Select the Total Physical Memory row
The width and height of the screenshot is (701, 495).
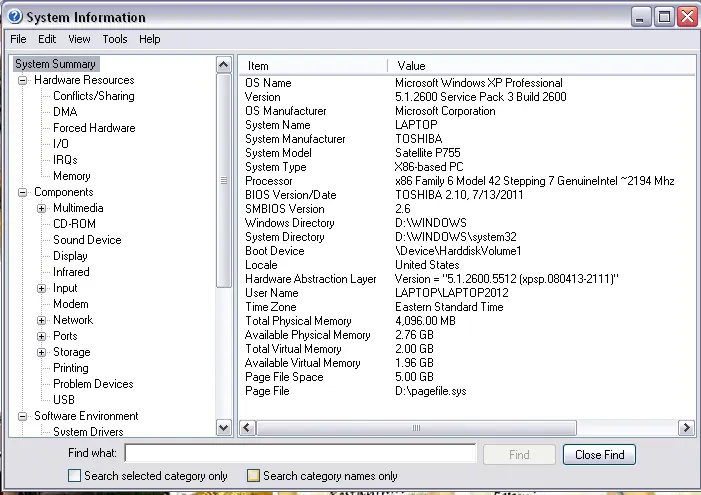(467, 321)
